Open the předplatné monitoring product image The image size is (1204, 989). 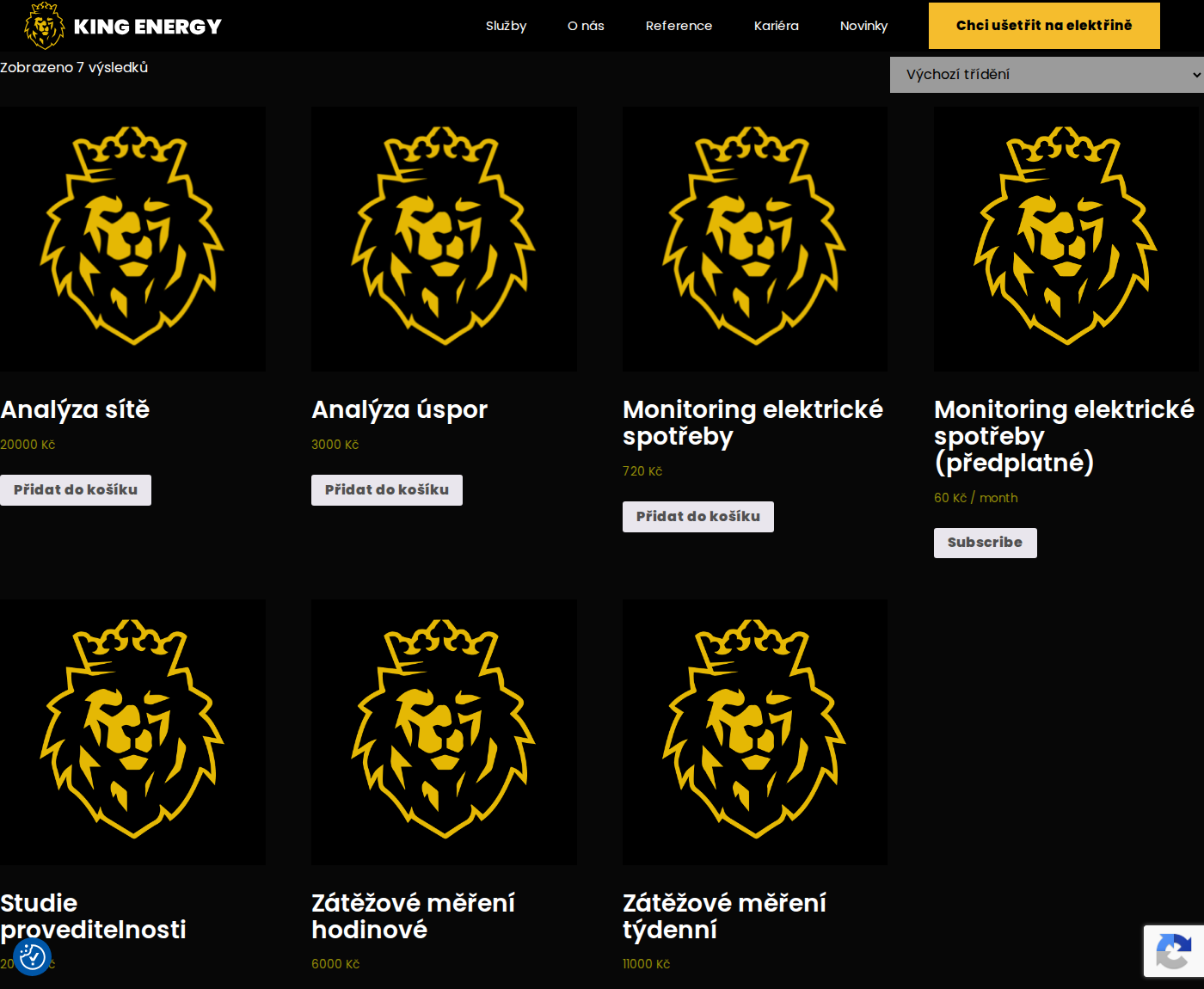[x=1066, y=239]
